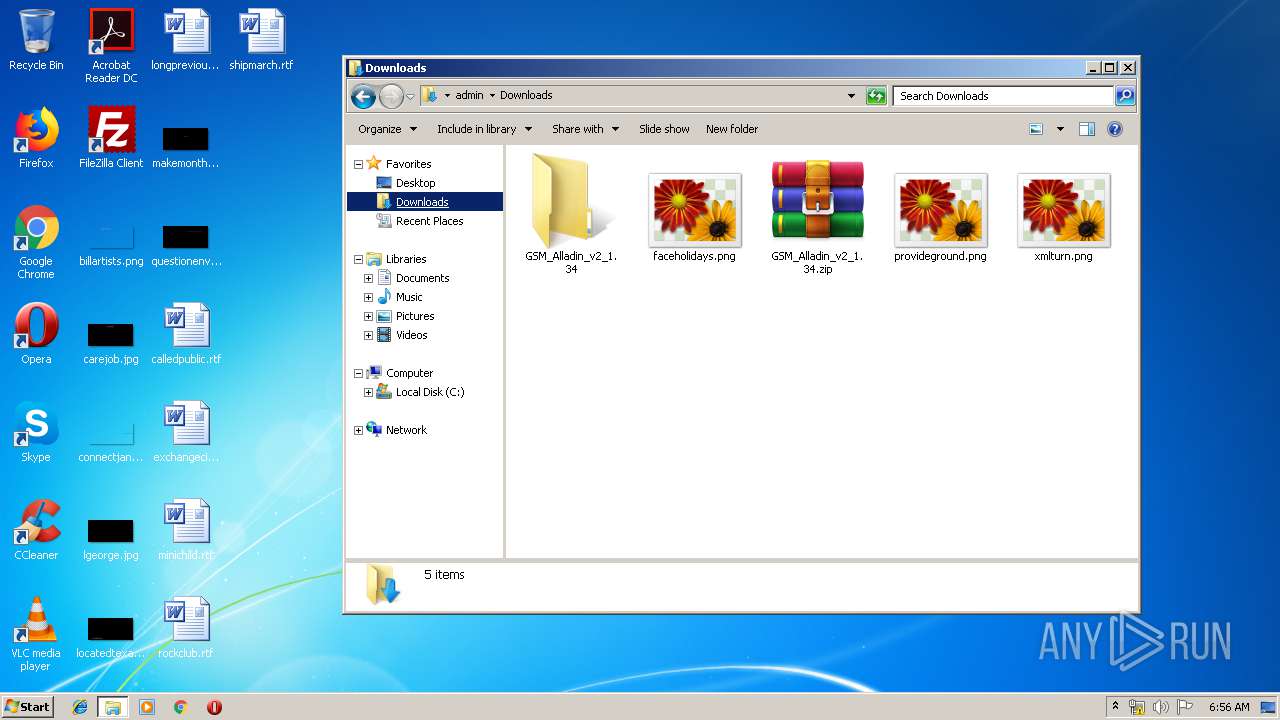Select carejob.jpg desktop file
This screenshot has height=720, width=1280.
coord(111,342)
